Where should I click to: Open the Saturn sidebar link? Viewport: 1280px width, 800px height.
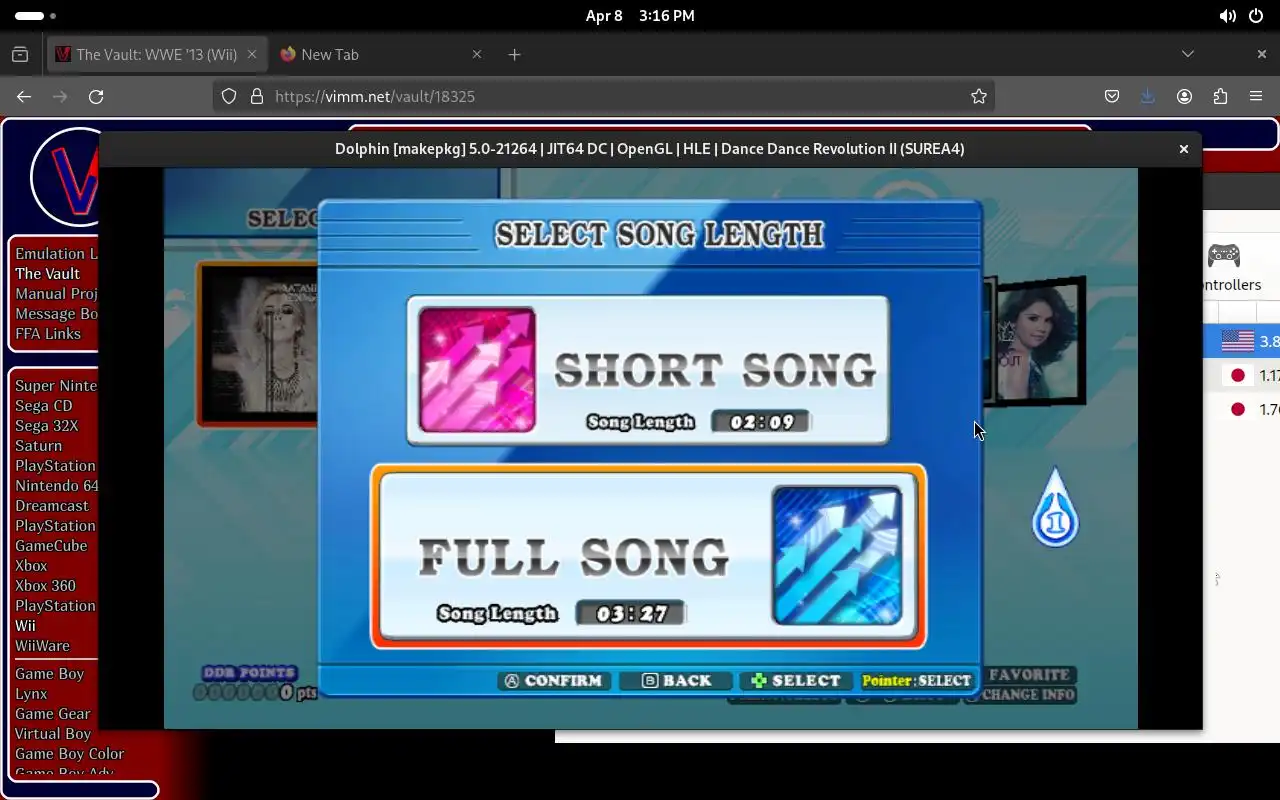click(38, 445)
